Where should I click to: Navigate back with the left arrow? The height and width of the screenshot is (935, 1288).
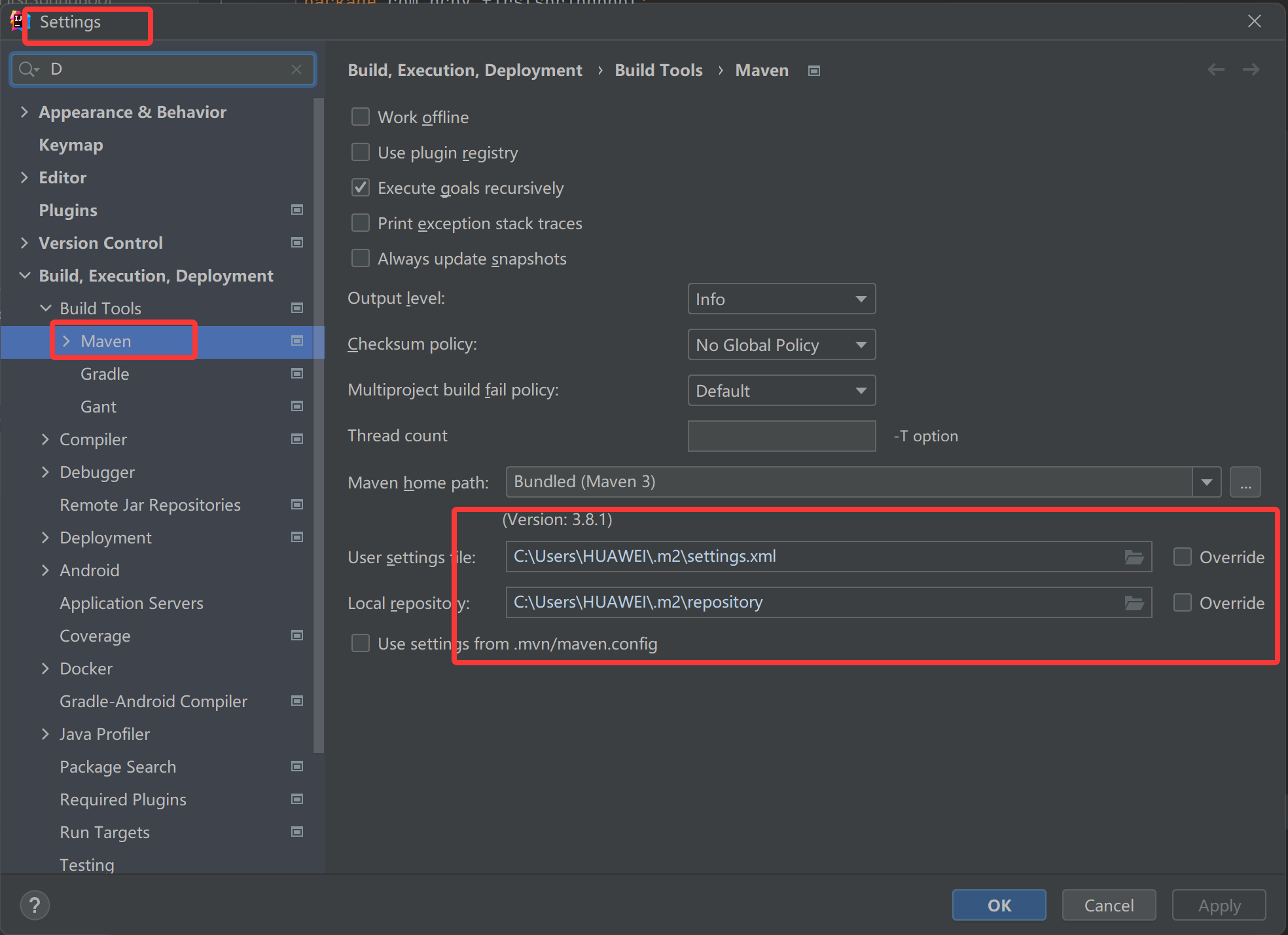(1215, 69)
